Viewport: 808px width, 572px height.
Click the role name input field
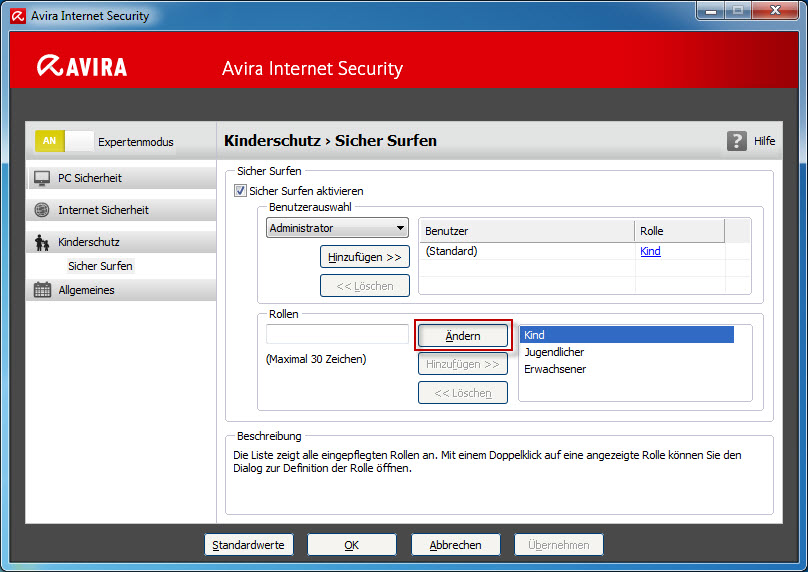338,334
